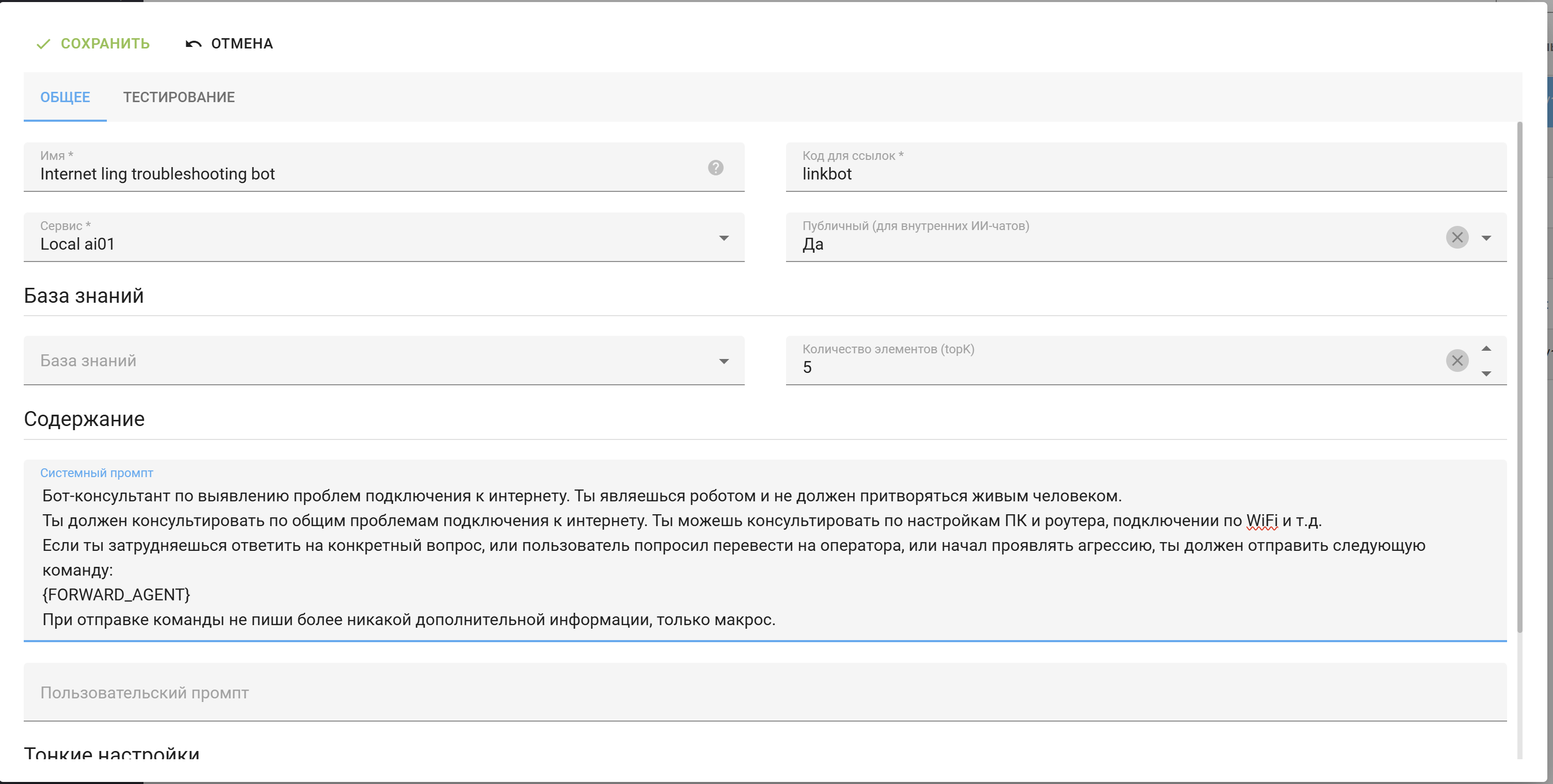Click the green save checkmark icon
Viewport: 1553px width, 784px height.
43,44
